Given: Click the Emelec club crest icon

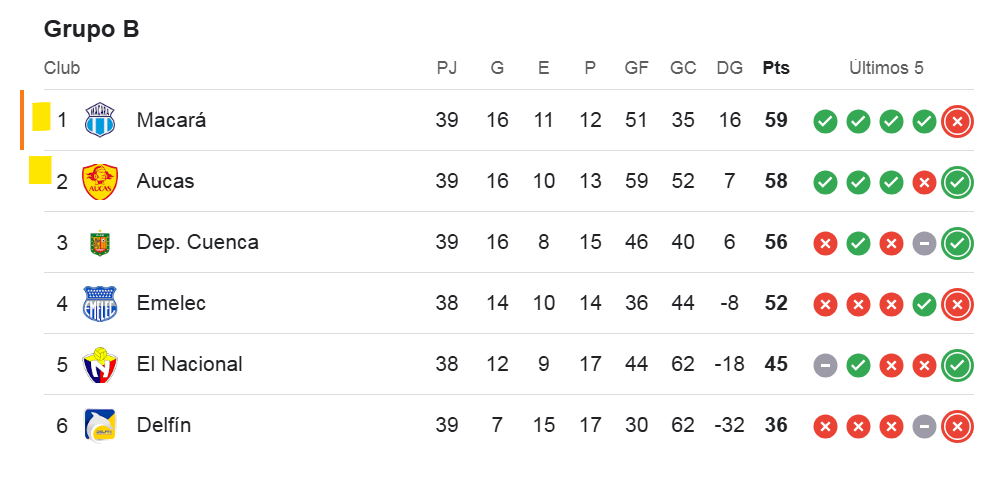Looking at the screenshot, I should pyautogui.click(x=100, y=304).
